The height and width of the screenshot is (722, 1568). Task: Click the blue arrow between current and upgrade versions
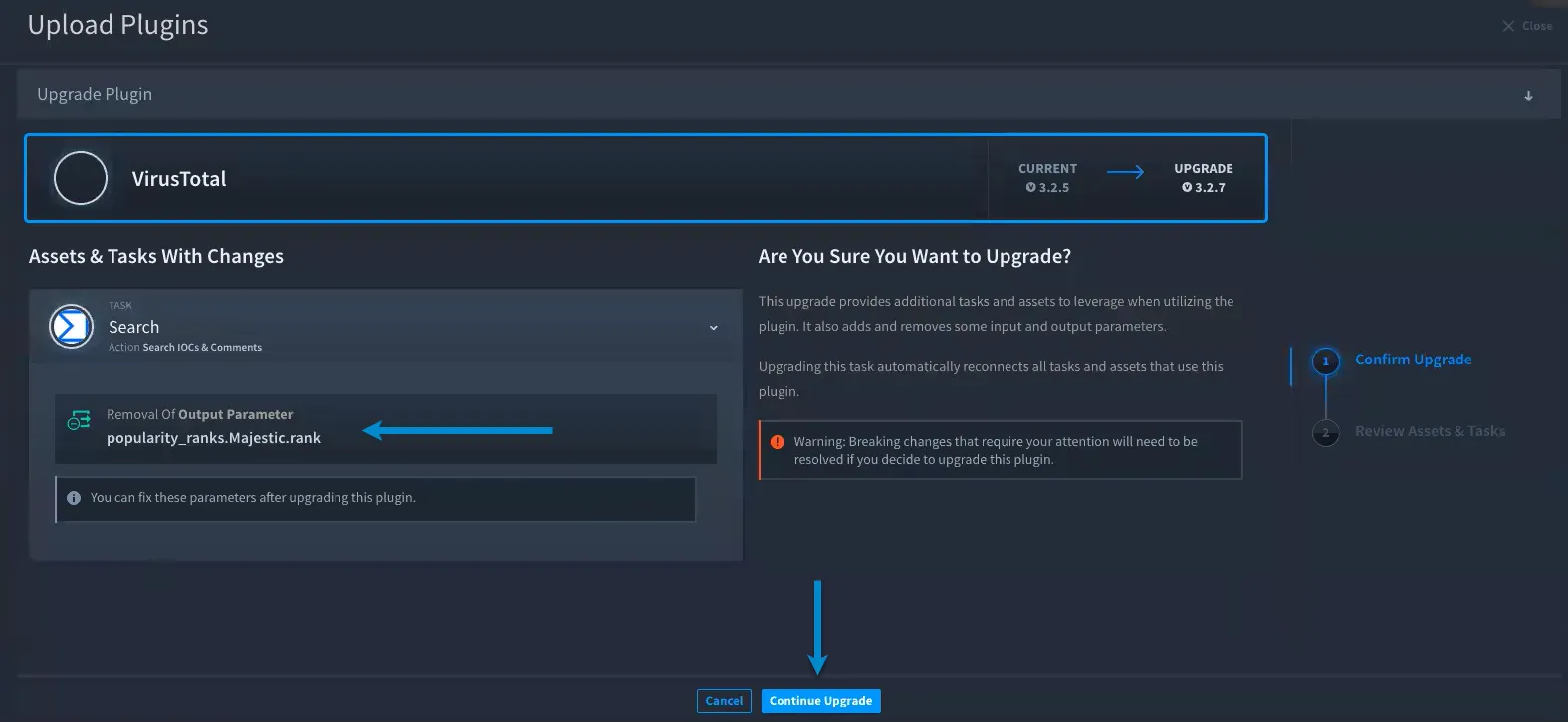tap(1125, 172)
